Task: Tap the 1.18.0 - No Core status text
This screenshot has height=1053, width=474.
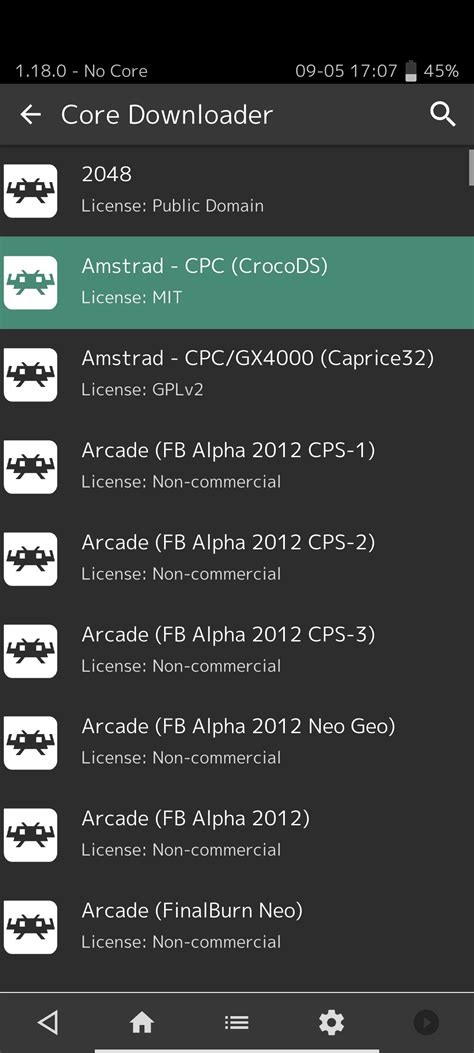Action: point(81,71)
